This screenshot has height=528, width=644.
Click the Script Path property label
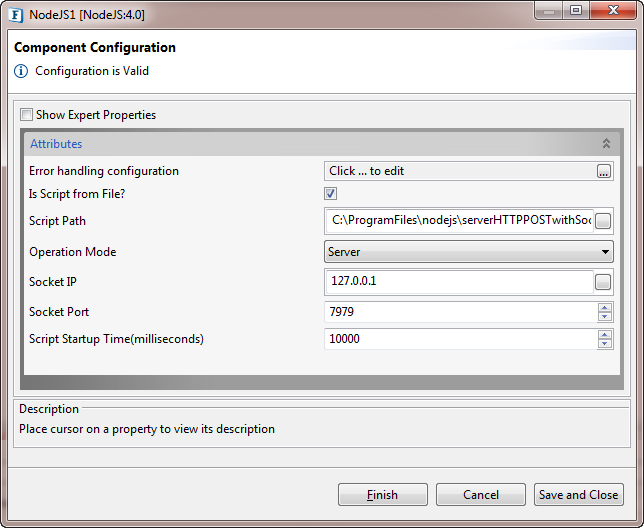pos(58,221)
